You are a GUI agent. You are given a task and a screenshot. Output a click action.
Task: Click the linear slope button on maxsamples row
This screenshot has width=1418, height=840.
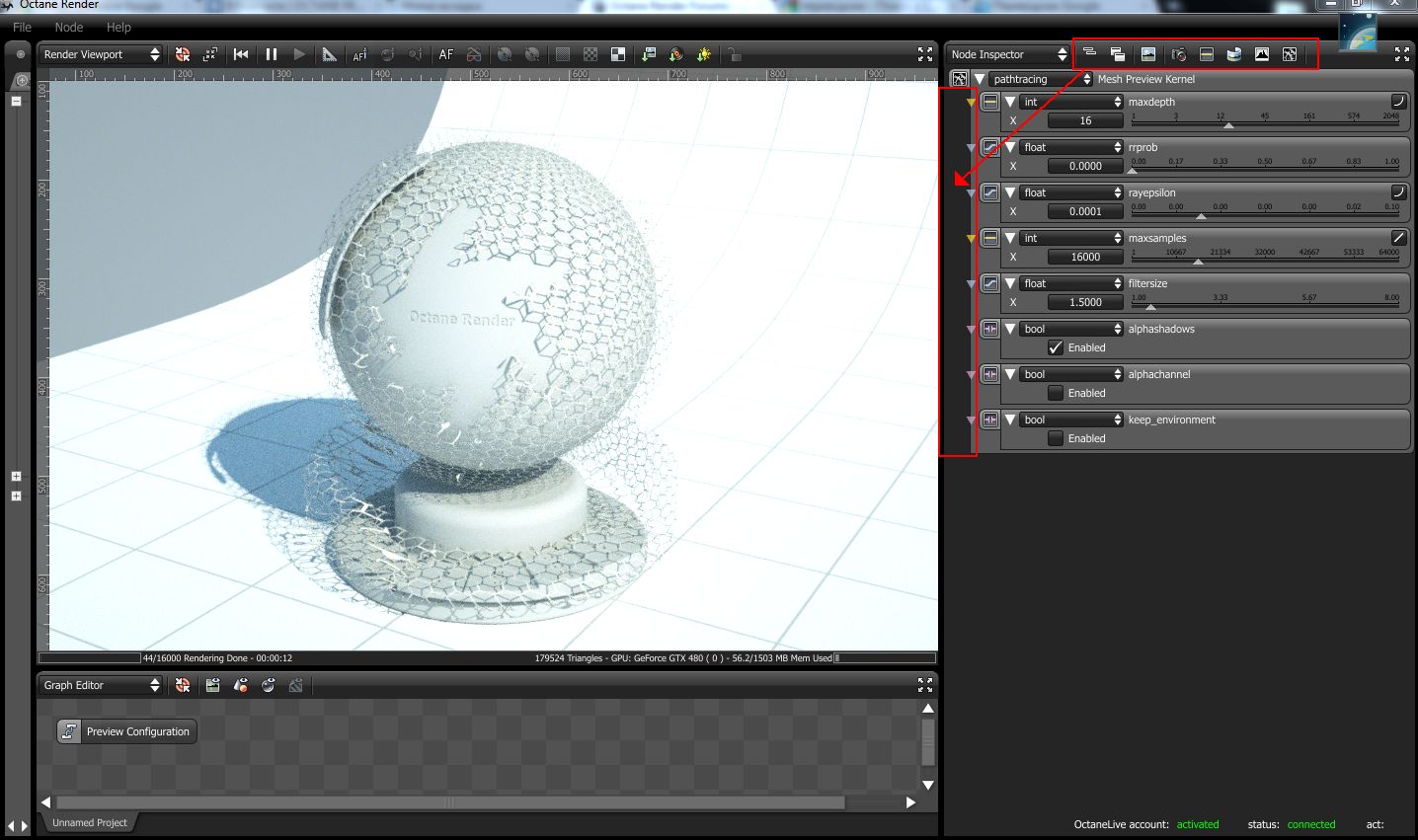(x=1398, y=238)
